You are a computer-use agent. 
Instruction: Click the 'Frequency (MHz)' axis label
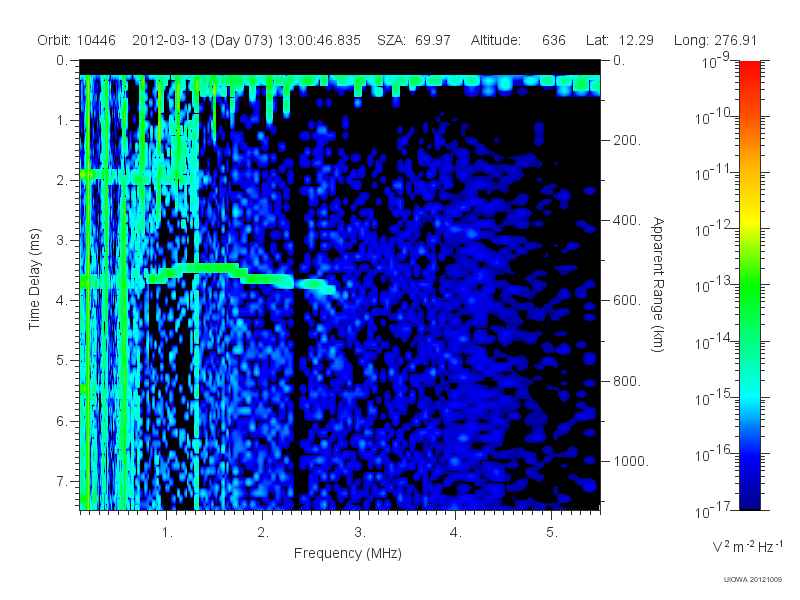pyautogui.click(x=347, y=554)
